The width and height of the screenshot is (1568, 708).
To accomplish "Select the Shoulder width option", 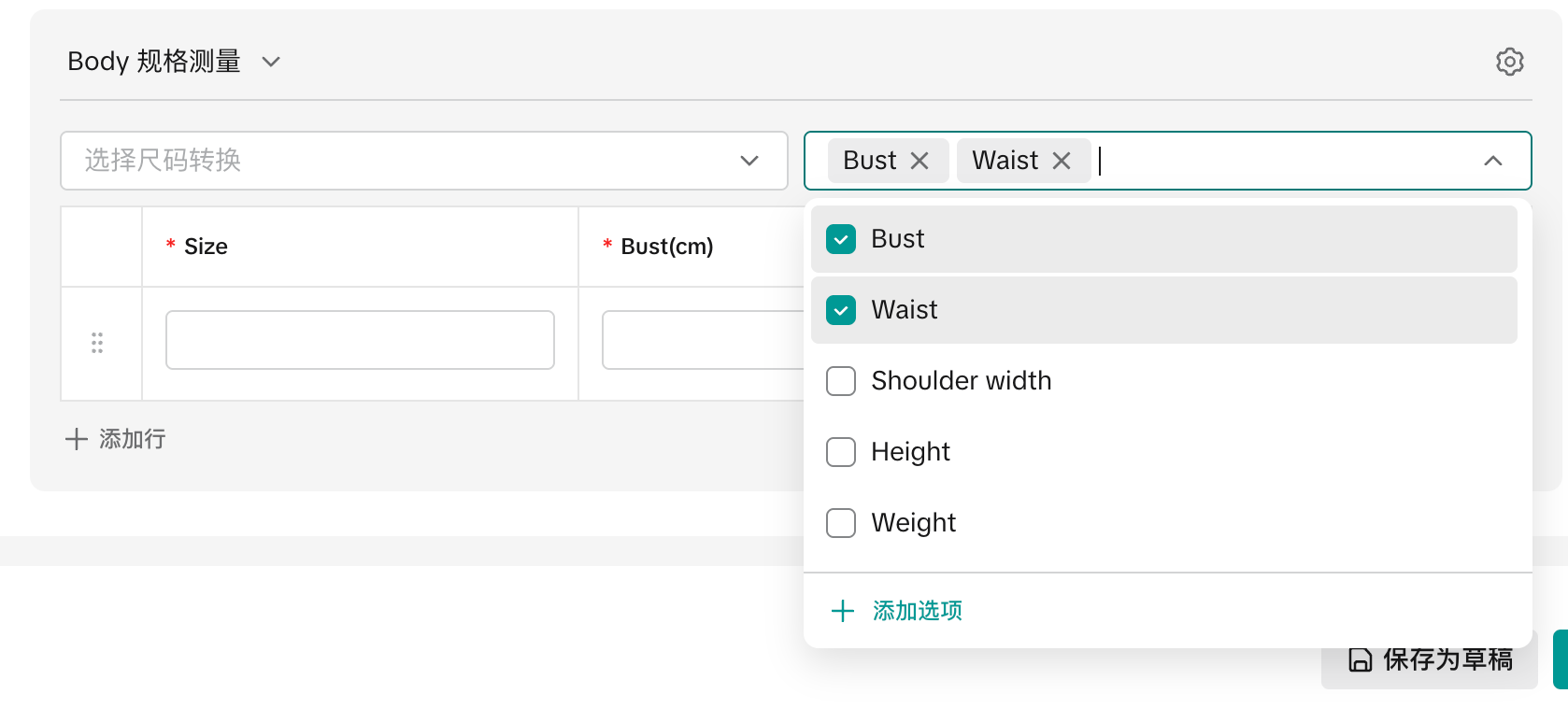I will (962, 381).
